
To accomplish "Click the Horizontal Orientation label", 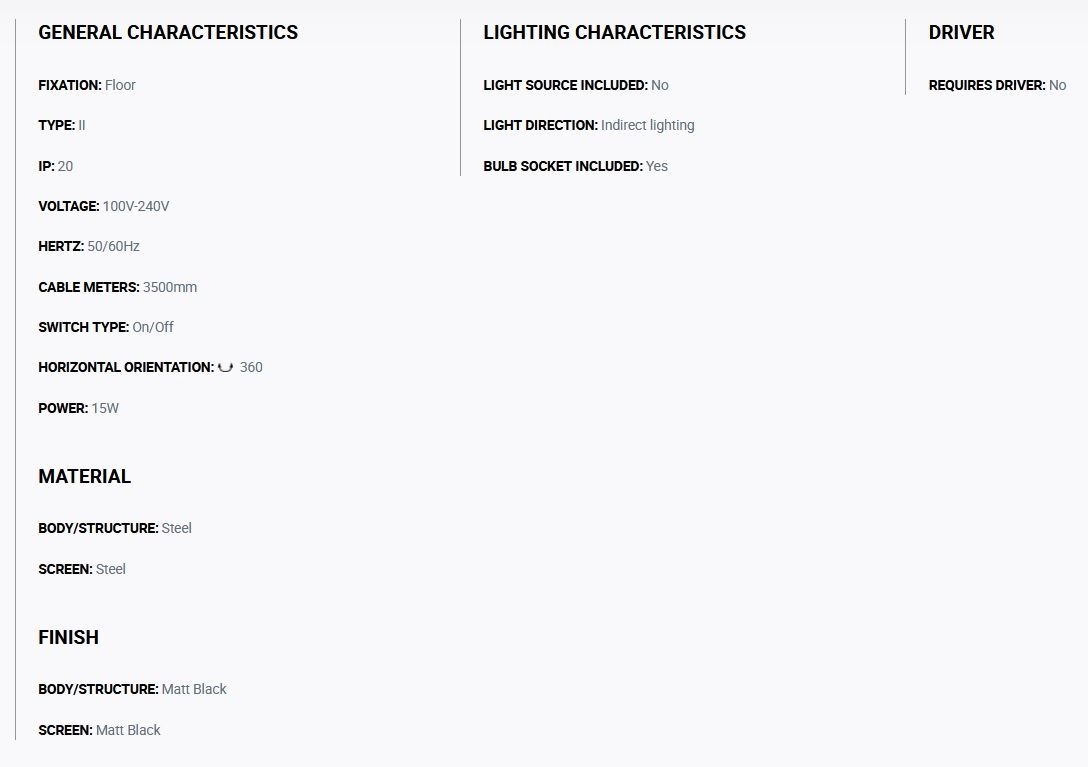I will pos(126,367).
